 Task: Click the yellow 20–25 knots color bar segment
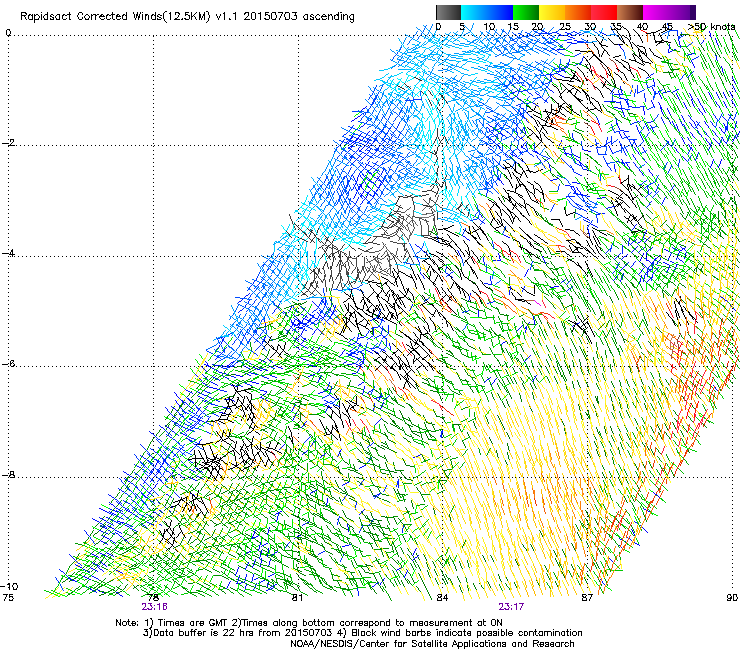coord(552,12)
